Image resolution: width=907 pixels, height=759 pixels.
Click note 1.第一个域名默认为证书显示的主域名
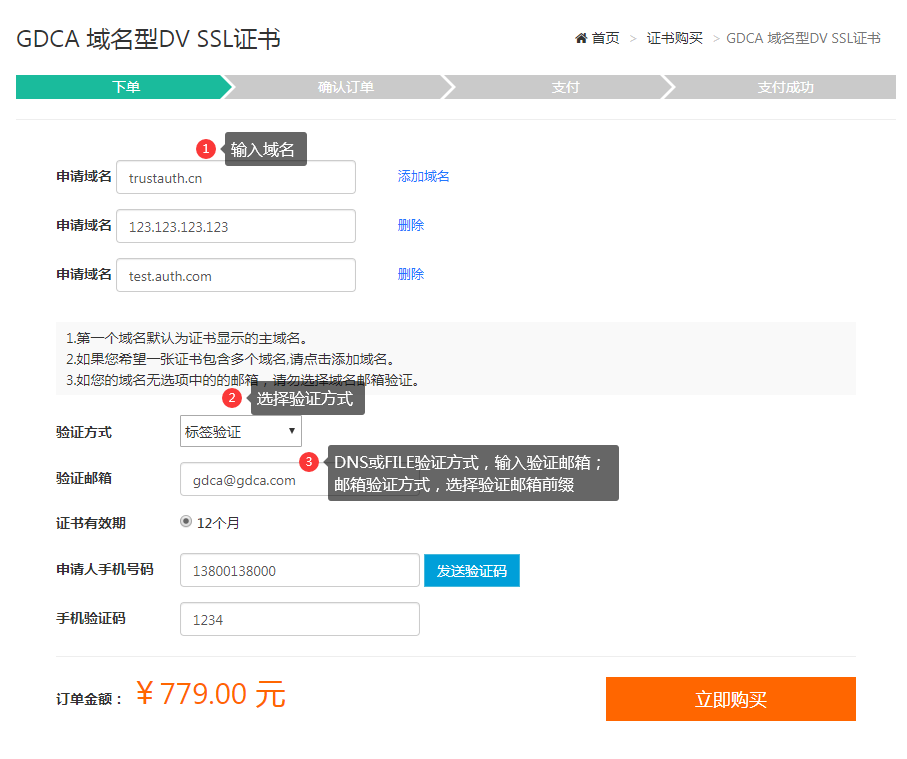[x=187, y=338]
